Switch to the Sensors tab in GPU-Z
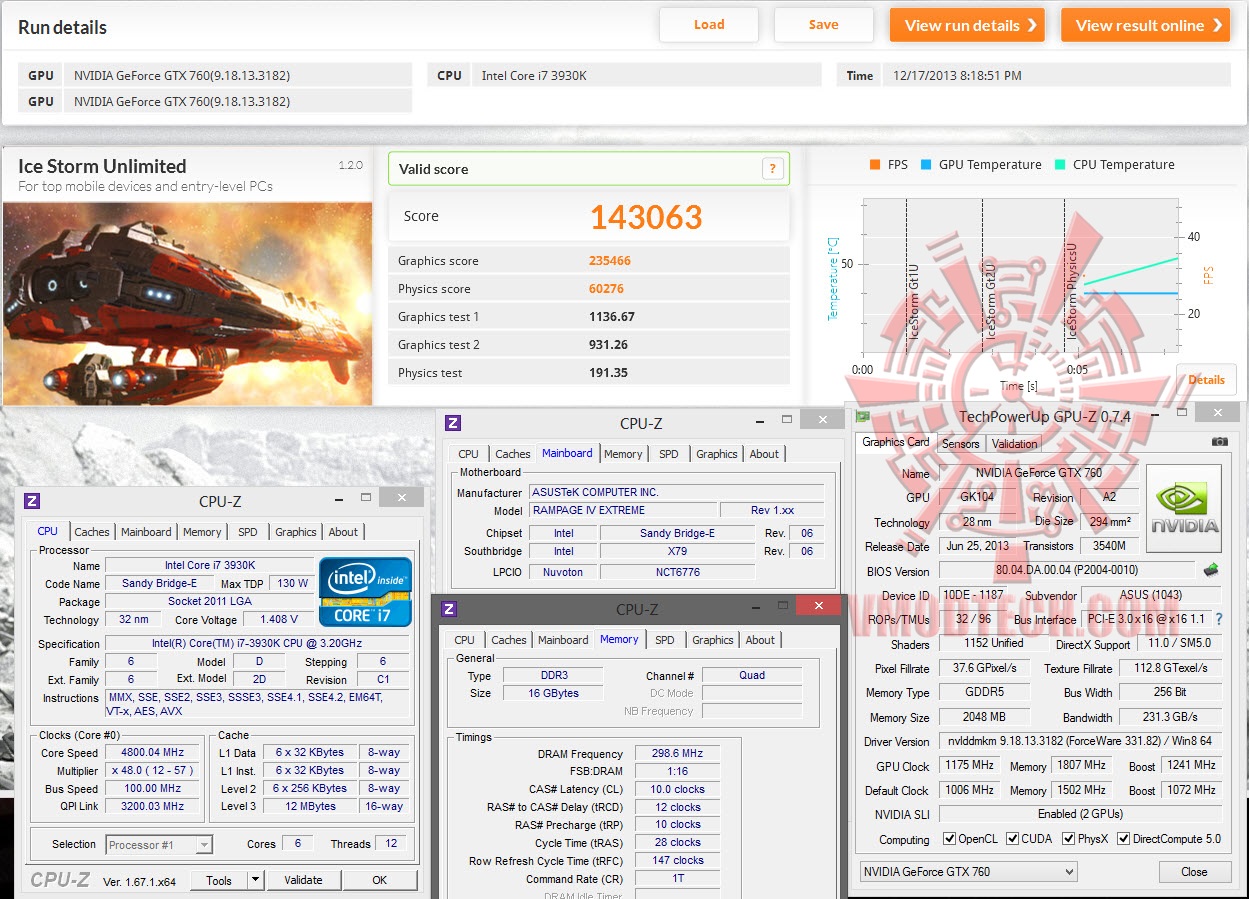The width and height of the screenshot is (1249, 899). [961, 444]
